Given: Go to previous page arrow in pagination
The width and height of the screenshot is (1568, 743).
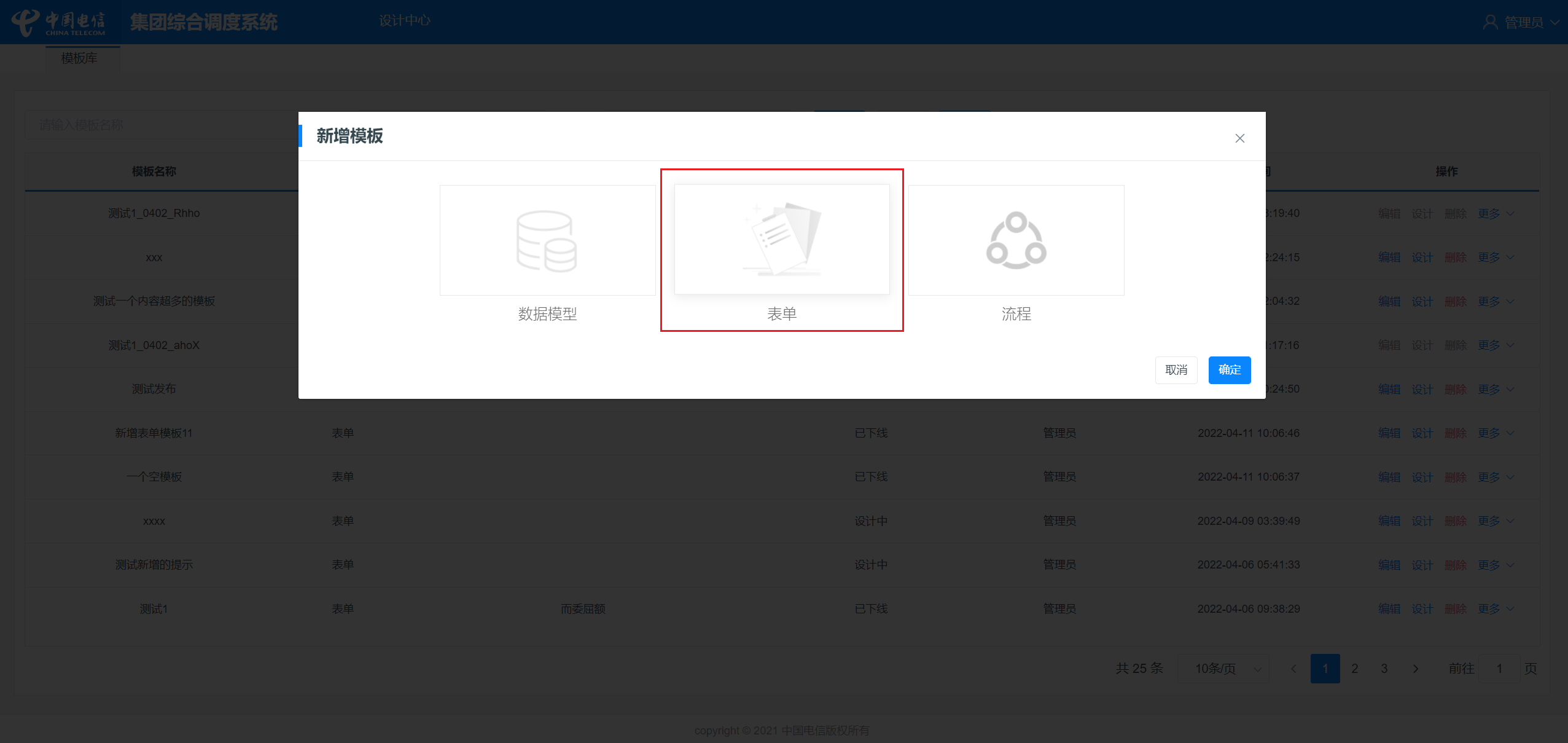Looking at the screenshot, I should click(x=1293, y=669).
